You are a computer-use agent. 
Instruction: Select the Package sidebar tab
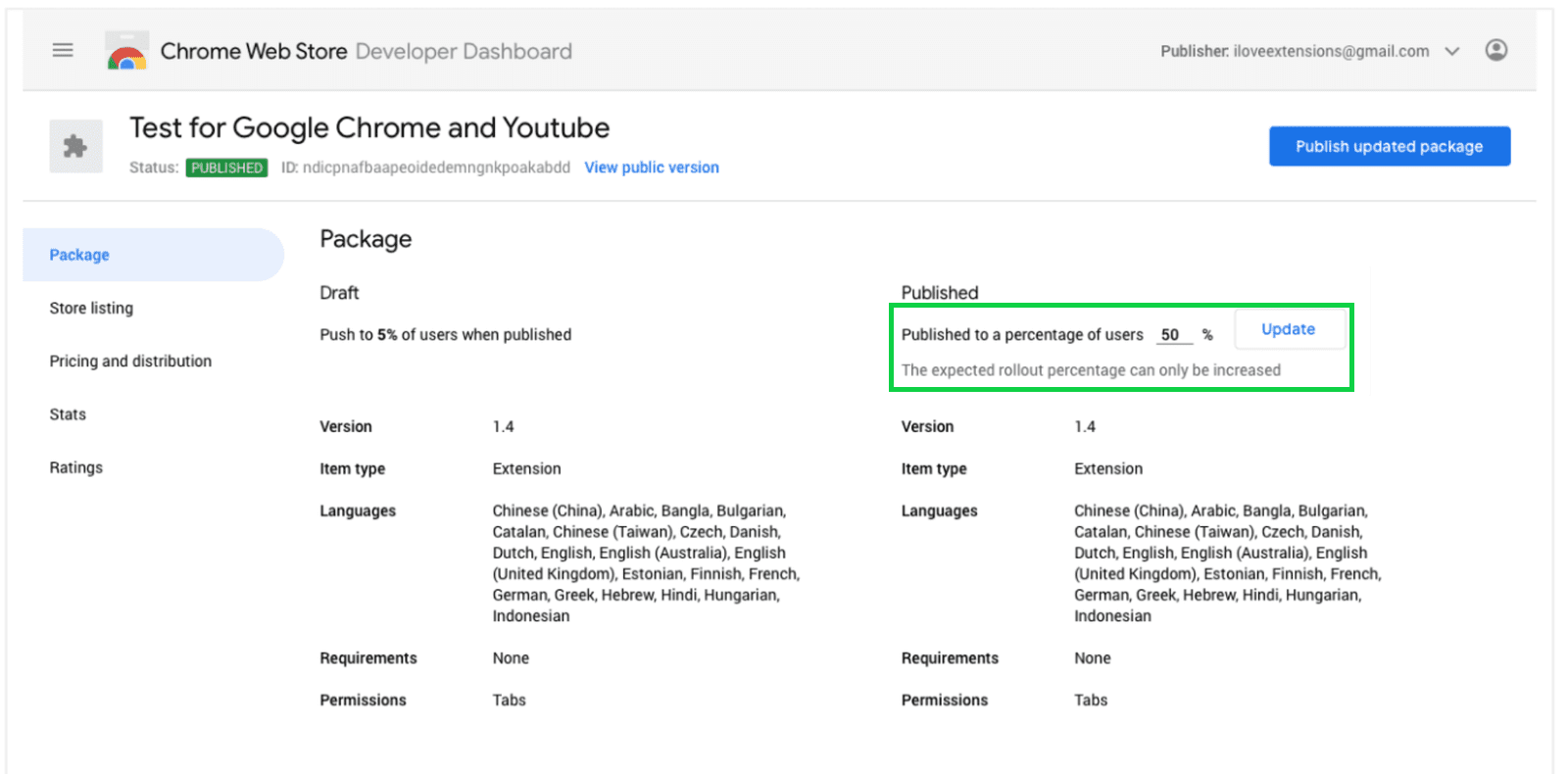pyautogui.click(x=79, y=255)
